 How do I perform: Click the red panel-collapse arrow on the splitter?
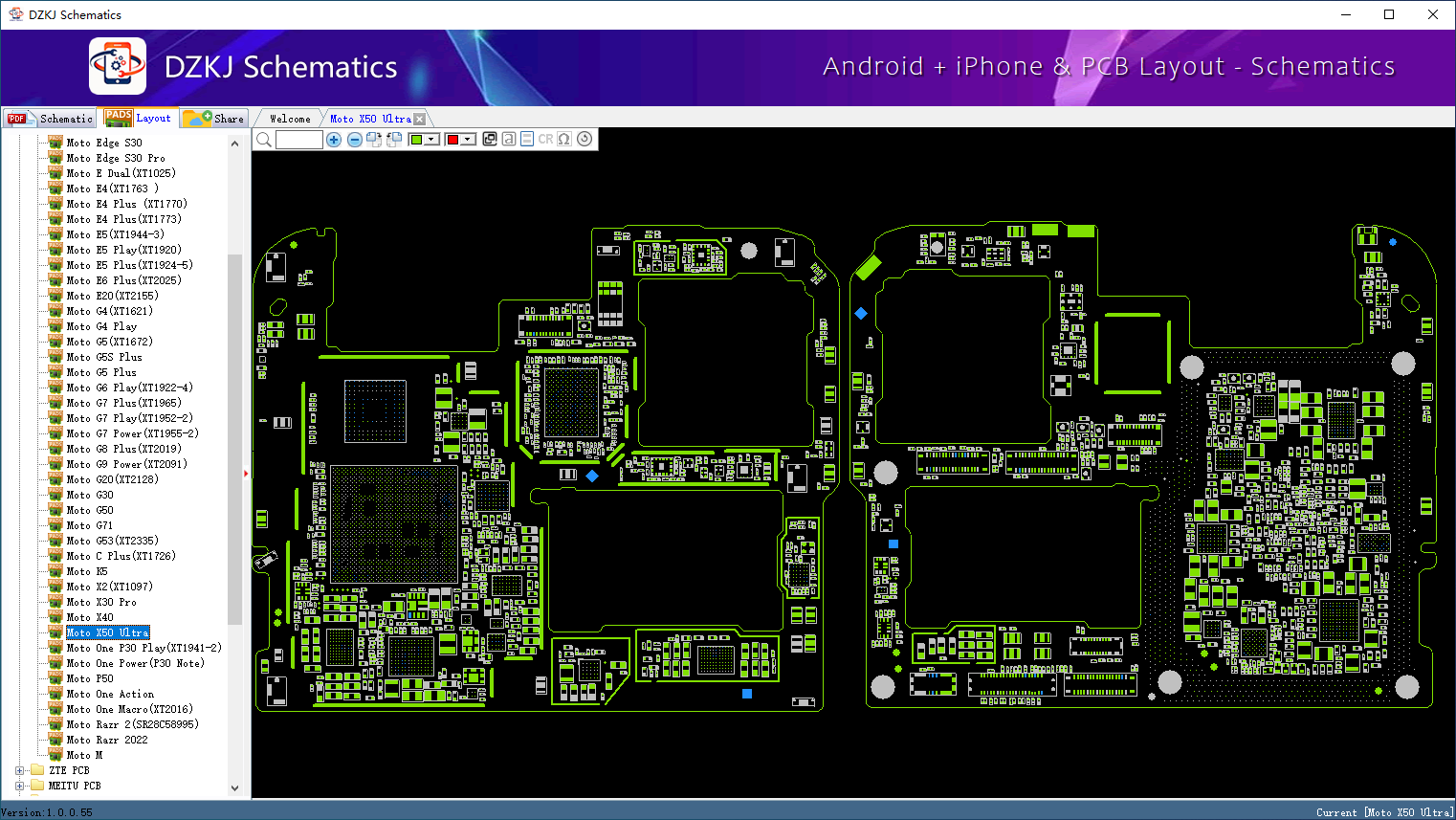(247, 473)
